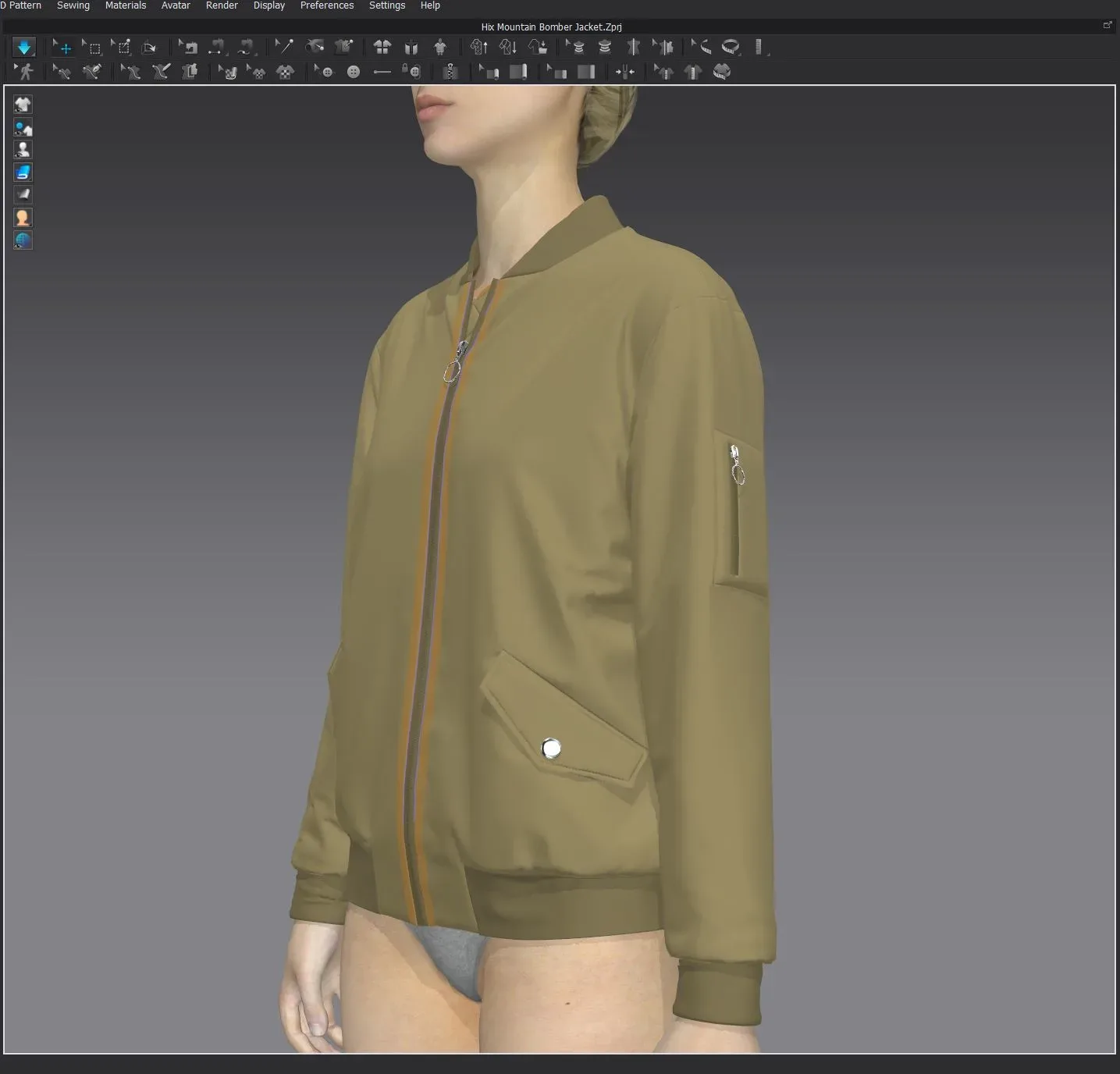1120x1074 pixels.
Task: Click the Reset 2D Arrangement garment icon
Action: pos(382,48)
